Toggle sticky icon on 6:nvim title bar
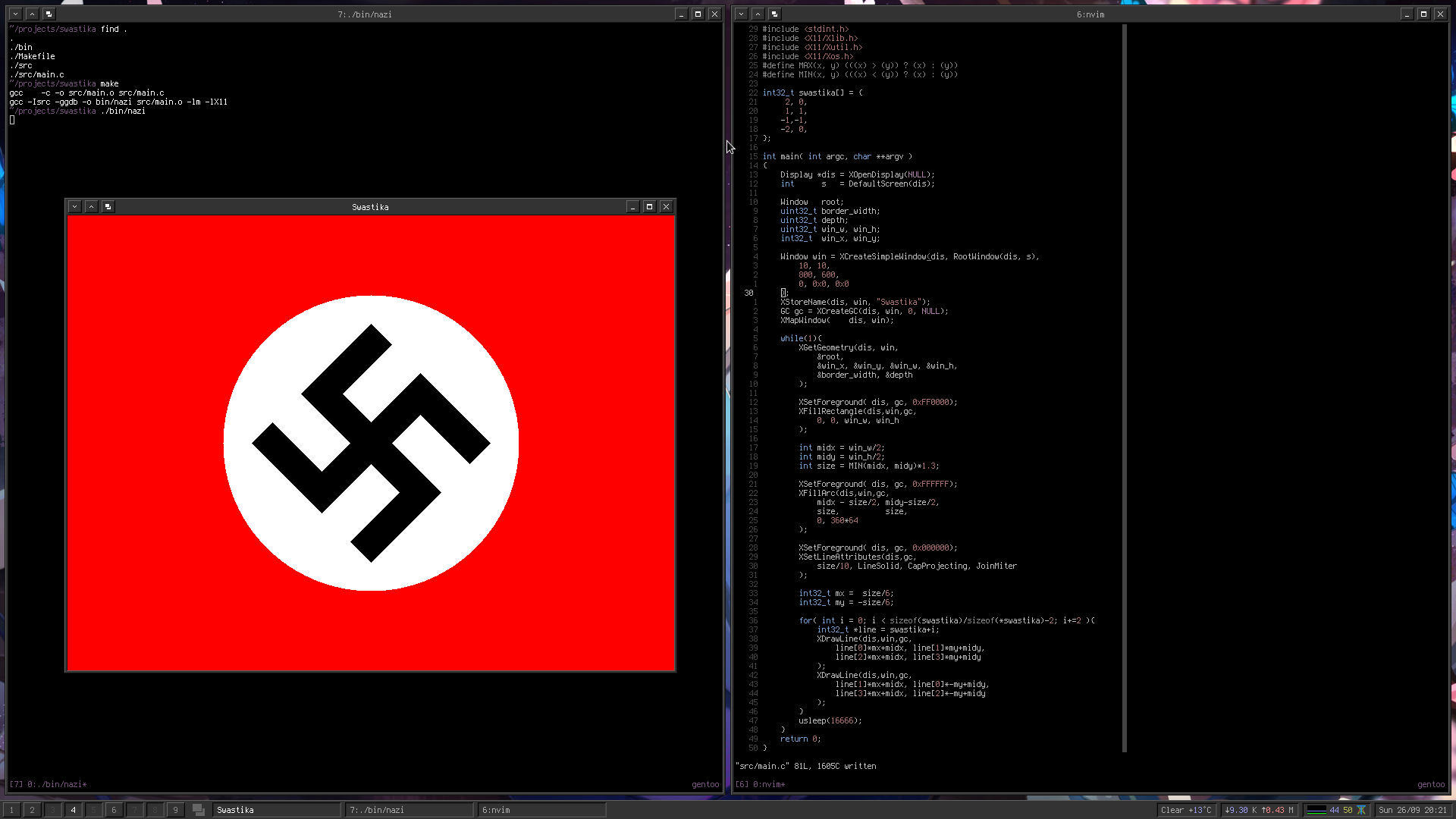 [x=774, y=14]
